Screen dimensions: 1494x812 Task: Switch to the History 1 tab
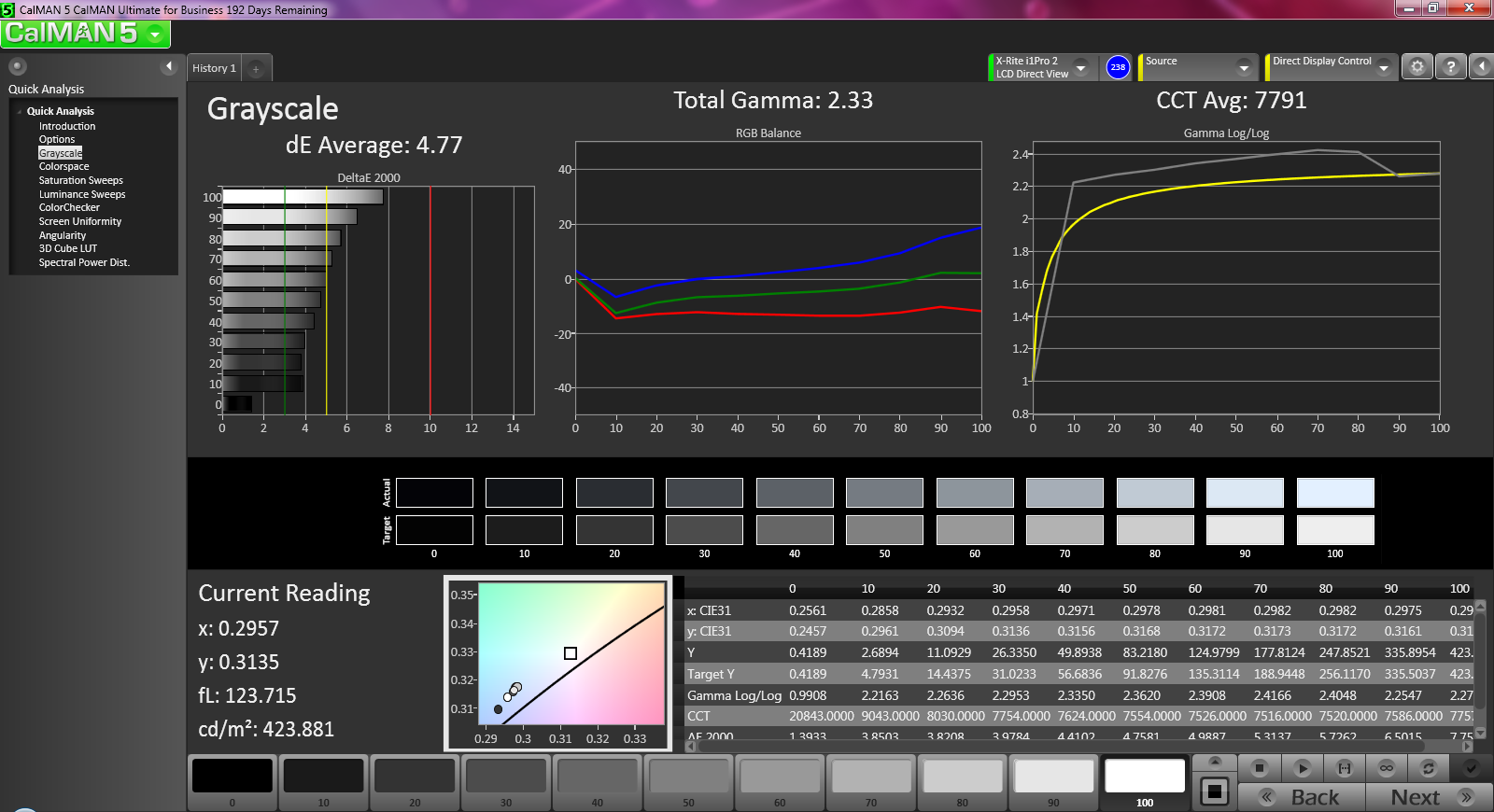(214, 68)
